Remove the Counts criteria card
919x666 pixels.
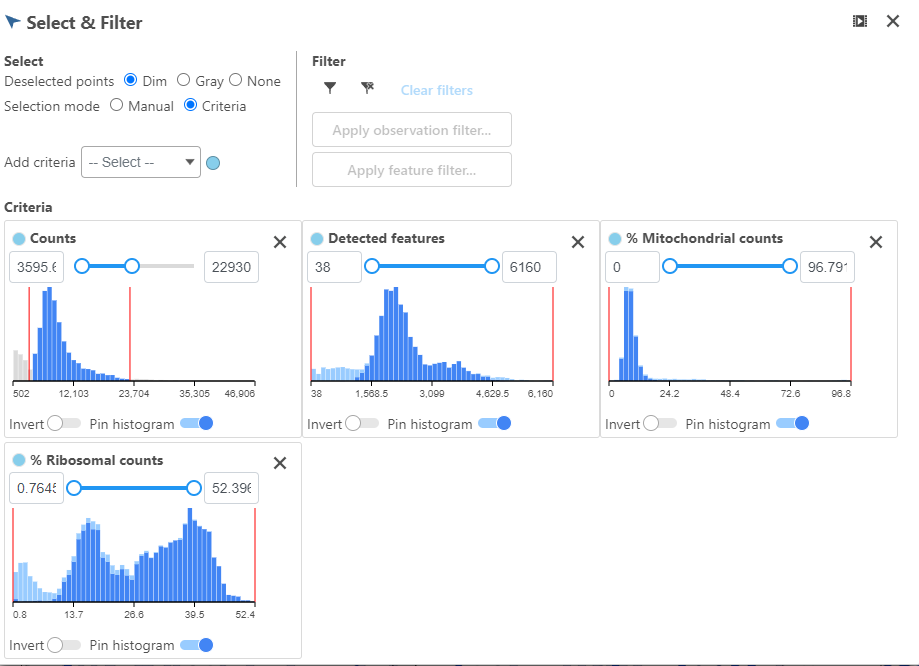(280, 242)
